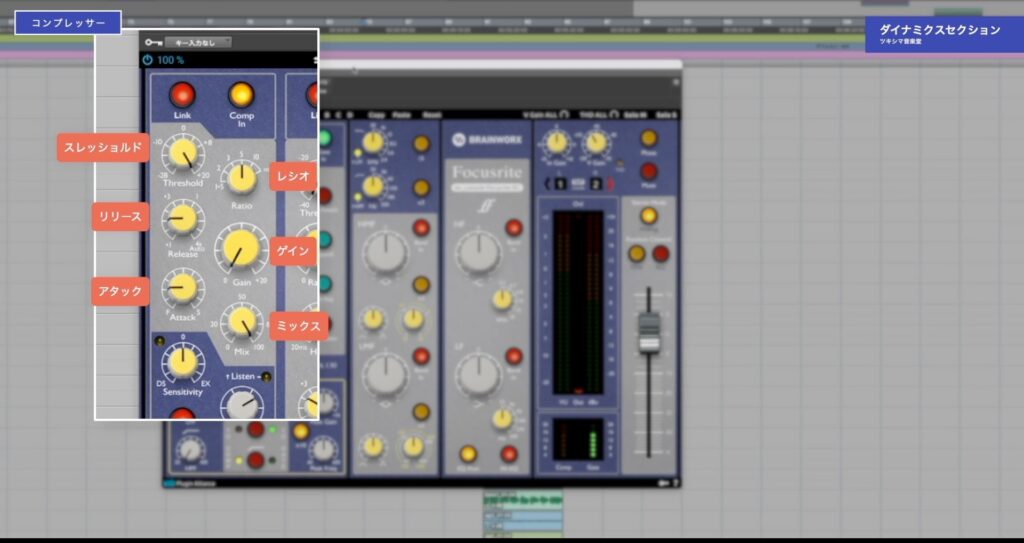
Task: Click Plugin Alliance label at plugin bottom
Action: coord(193,484)
